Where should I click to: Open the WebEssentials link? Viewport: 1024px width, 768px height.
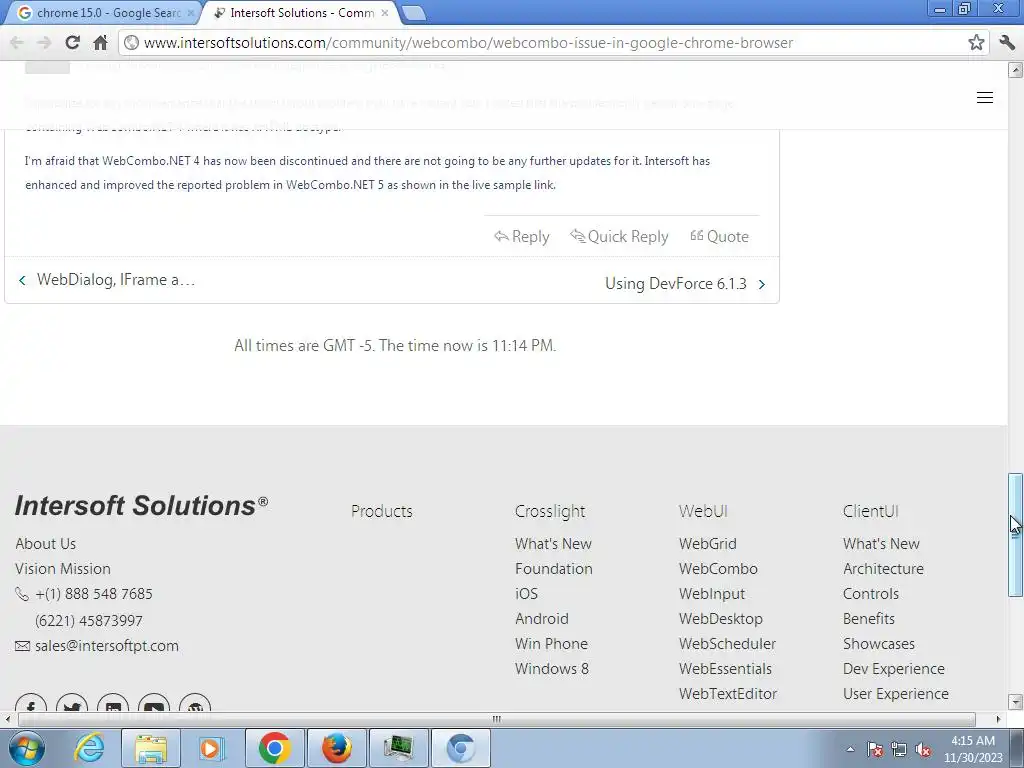pos(725,669)
